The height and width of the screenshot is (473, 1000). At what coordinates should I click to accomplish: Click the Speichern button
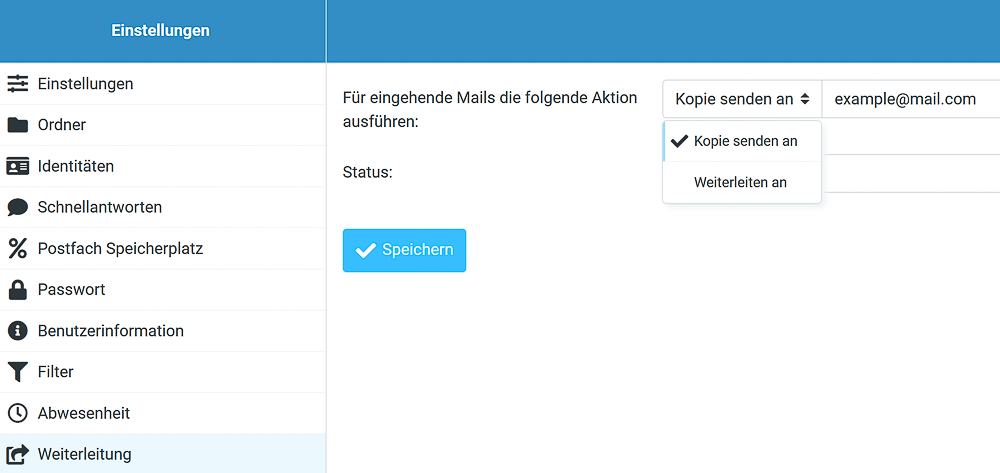click(404, 251)
